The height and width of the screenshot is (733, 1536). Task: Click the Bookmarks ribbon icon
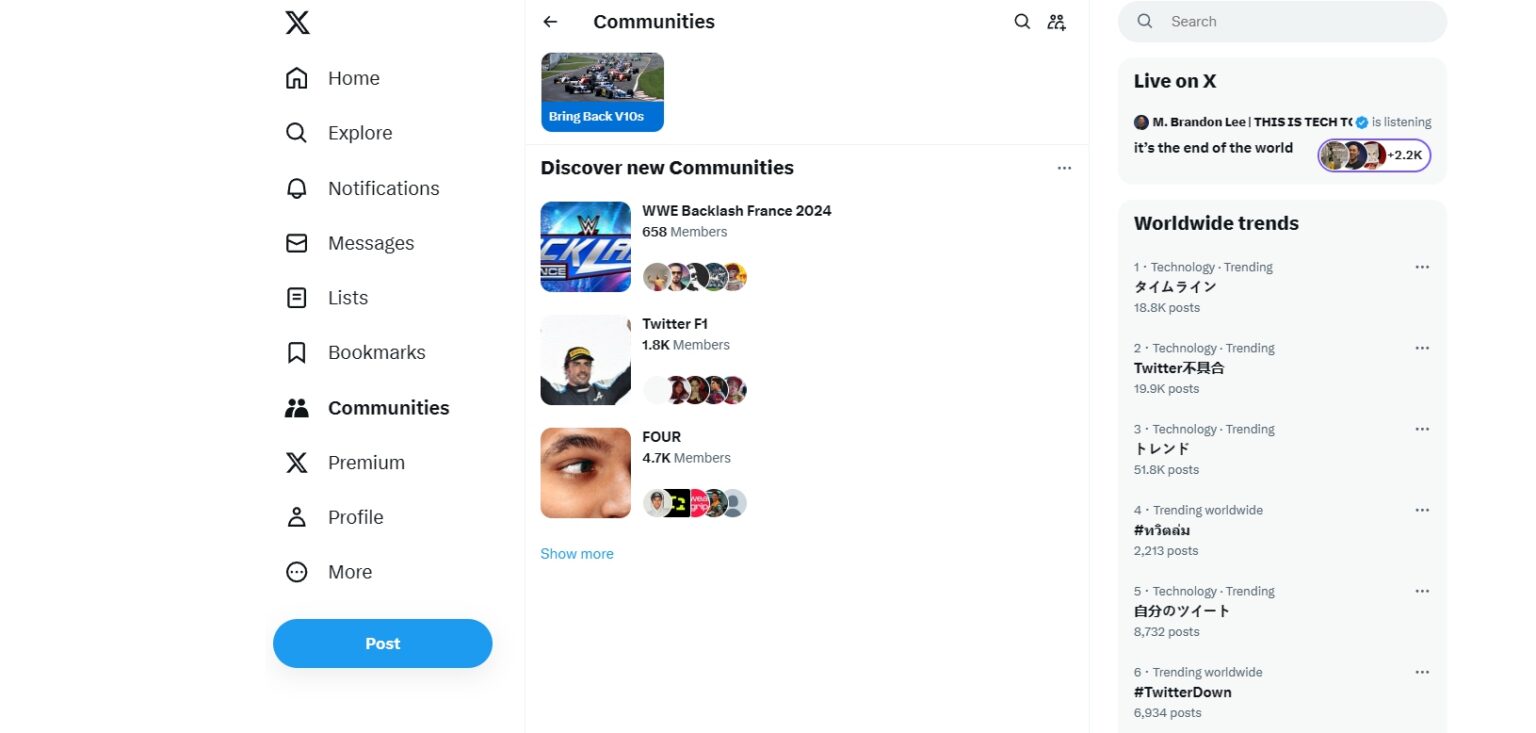[x=296, y=352]
